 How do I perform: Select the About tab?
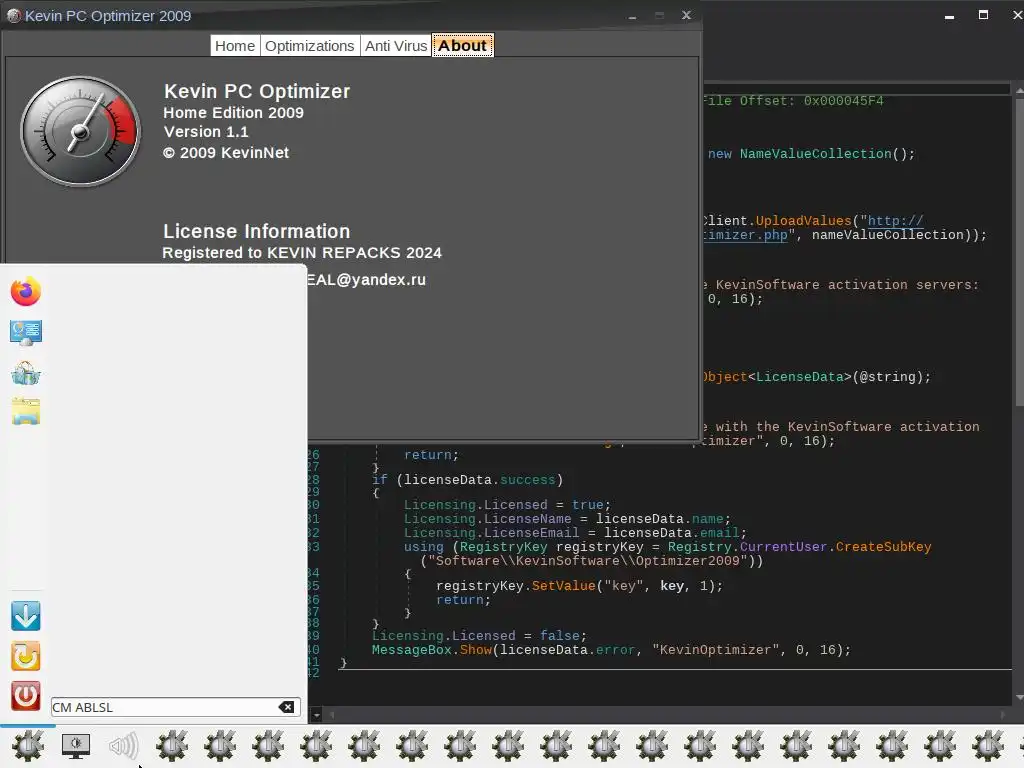click(462, 46)
